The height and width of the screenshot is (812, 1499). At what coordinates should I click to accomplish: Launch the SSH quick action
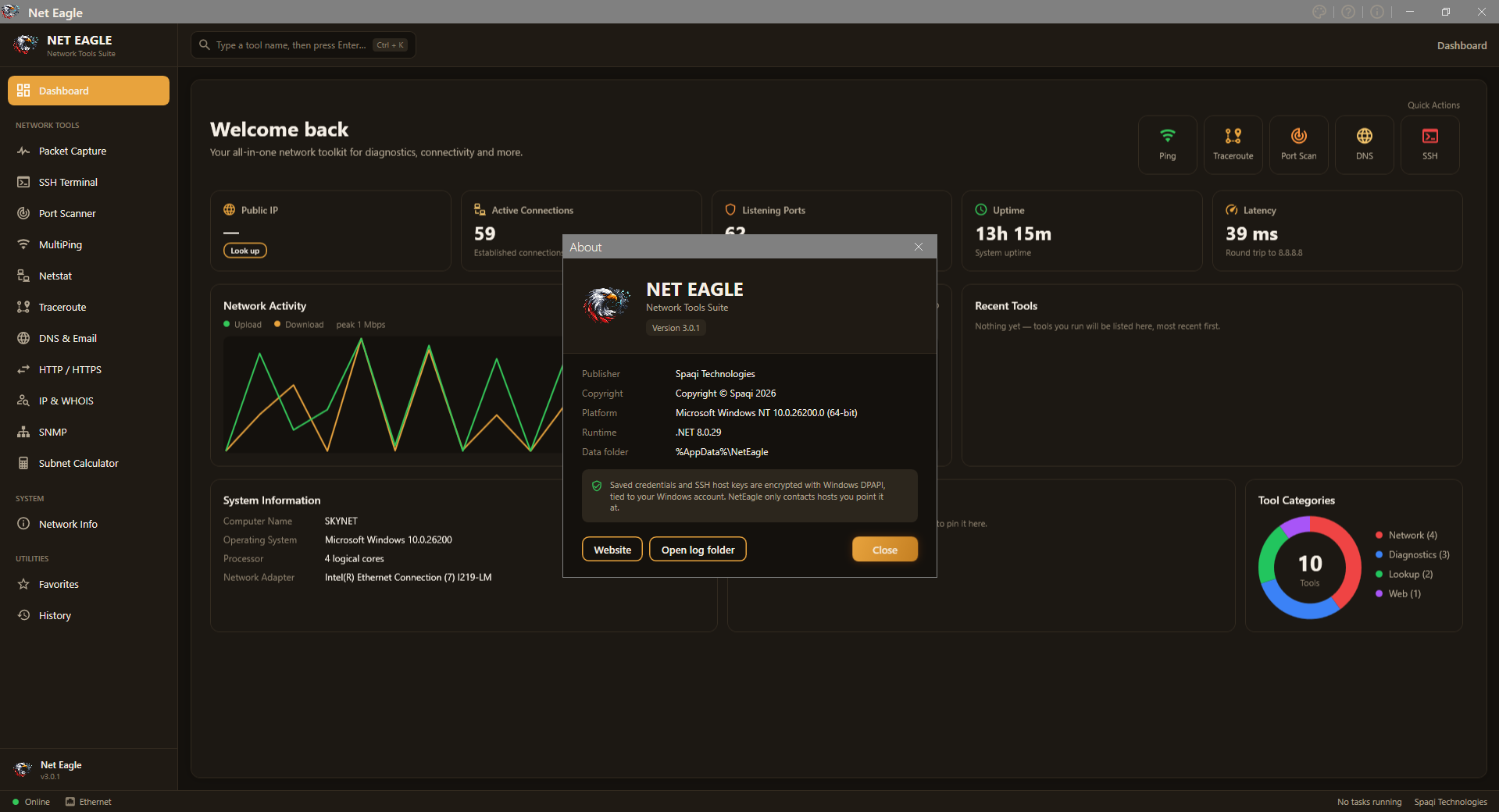click(1430, 144)
